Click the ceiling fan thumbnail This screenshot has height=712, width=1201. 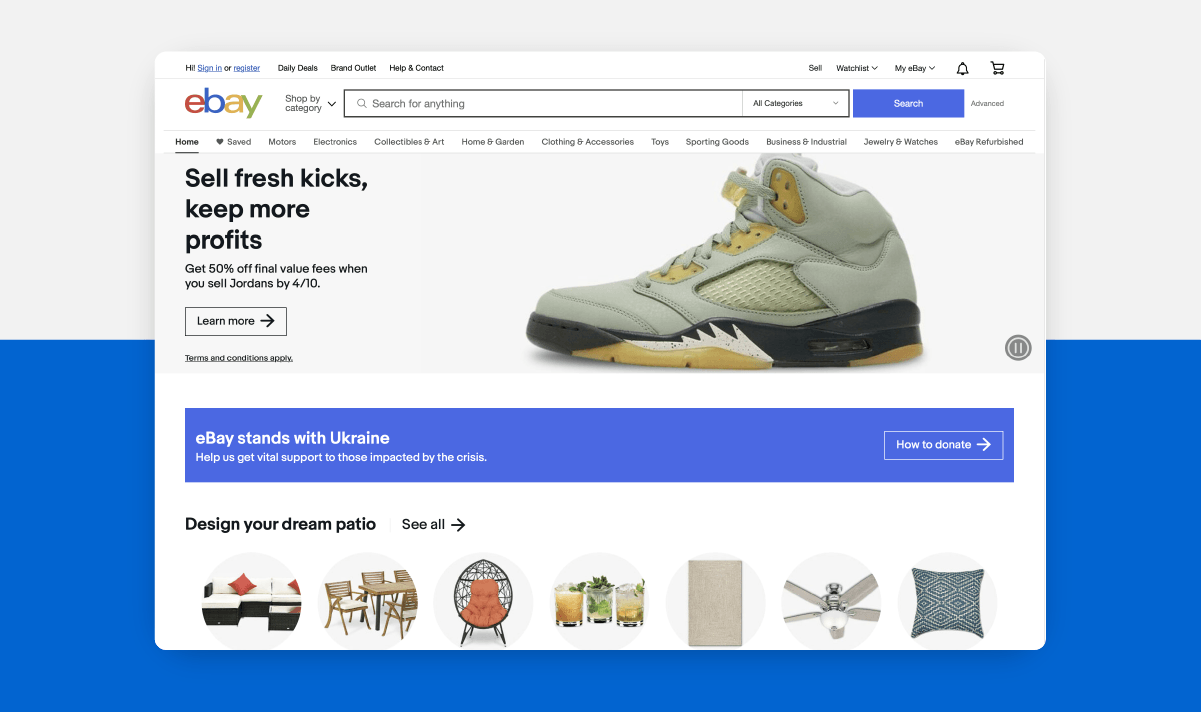pos(831,601)
